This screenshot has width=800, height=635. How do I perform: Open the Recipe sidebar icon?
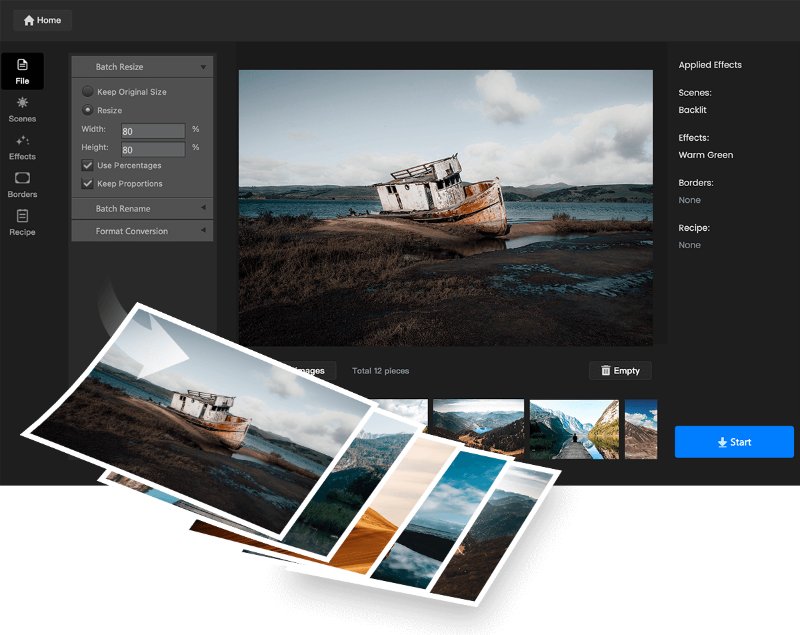click(22, 216)
